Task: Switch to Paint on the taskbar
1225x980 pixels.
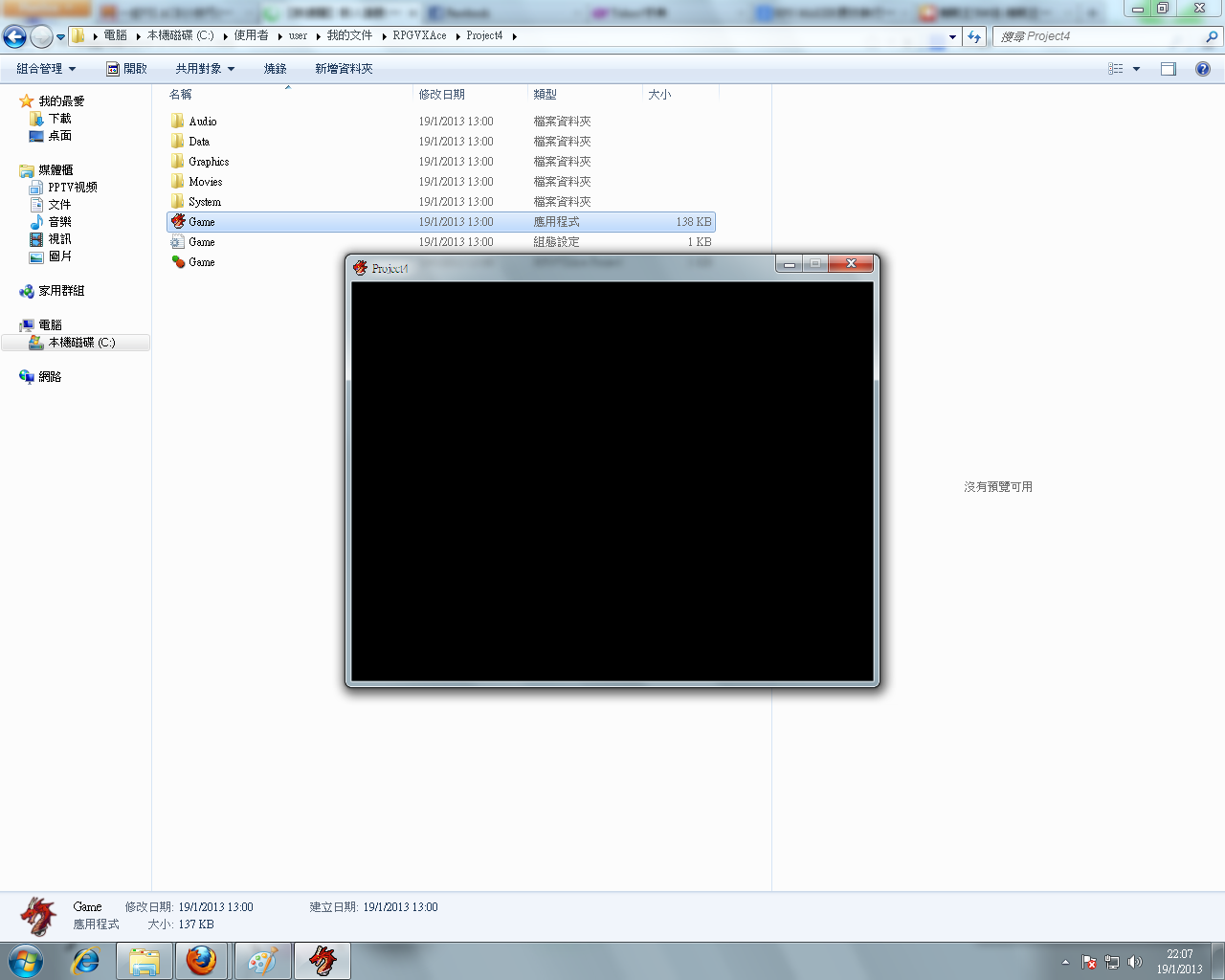Action: (x=262, y=961)
